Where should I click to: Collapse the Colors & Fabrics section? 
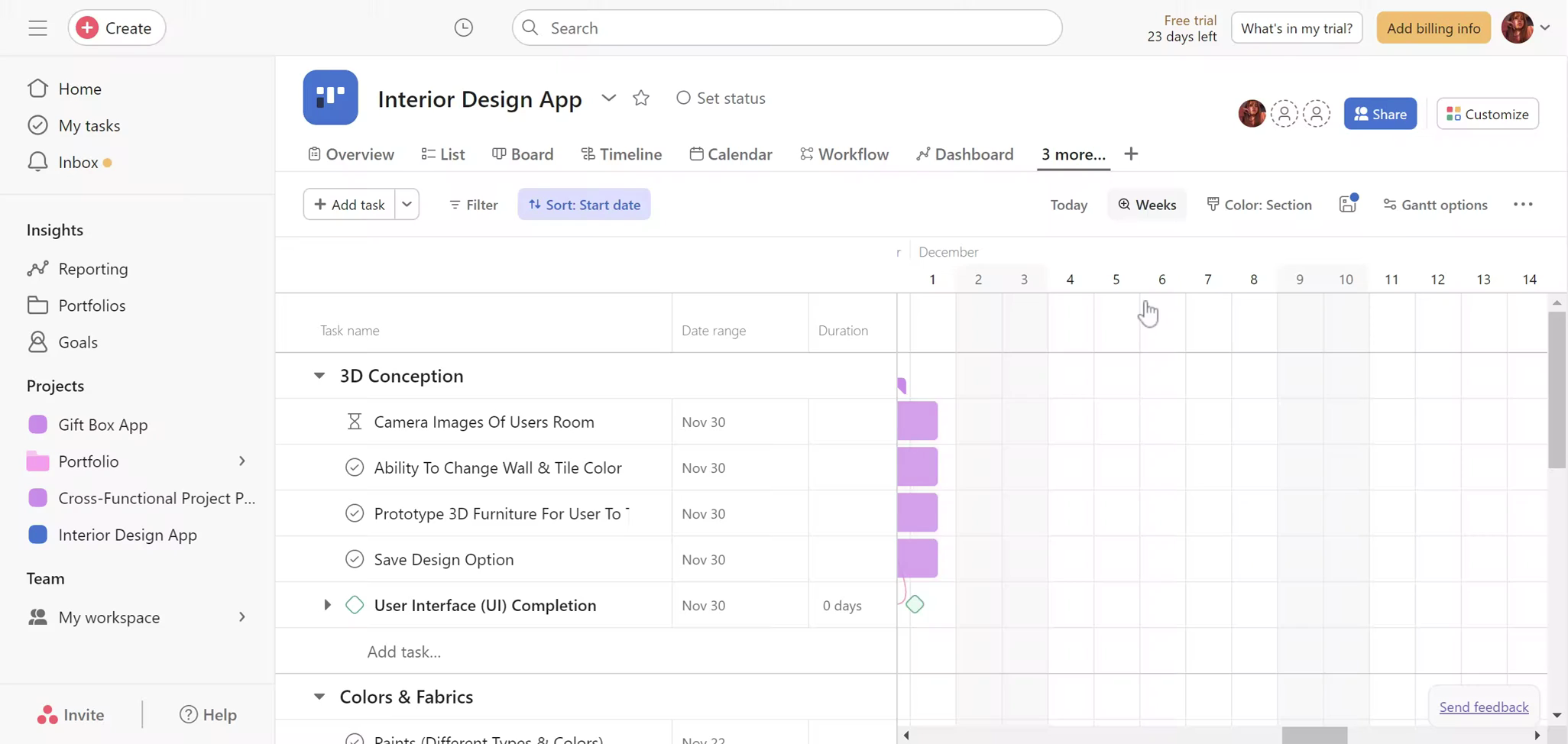[319, 696]
